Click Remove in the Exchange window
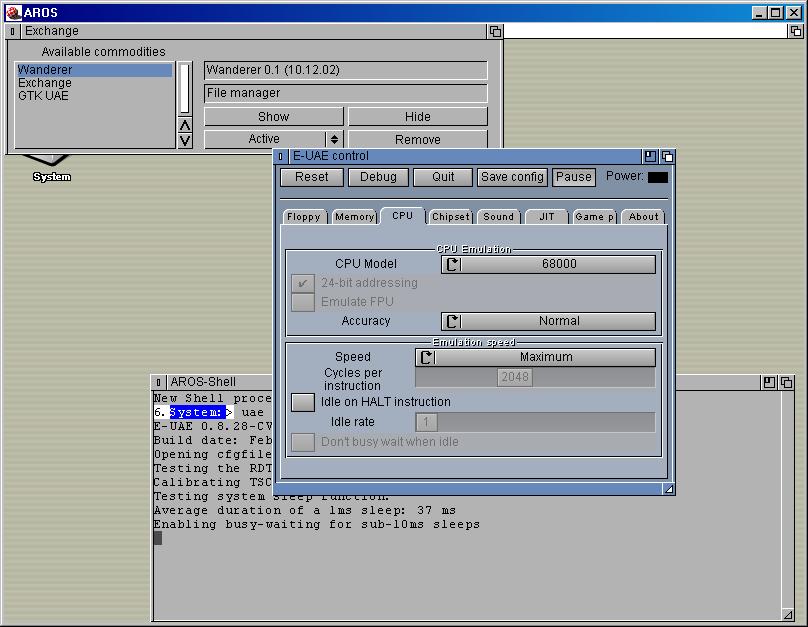The width and height of the screenshot is (808, 627). coord(418,140)
